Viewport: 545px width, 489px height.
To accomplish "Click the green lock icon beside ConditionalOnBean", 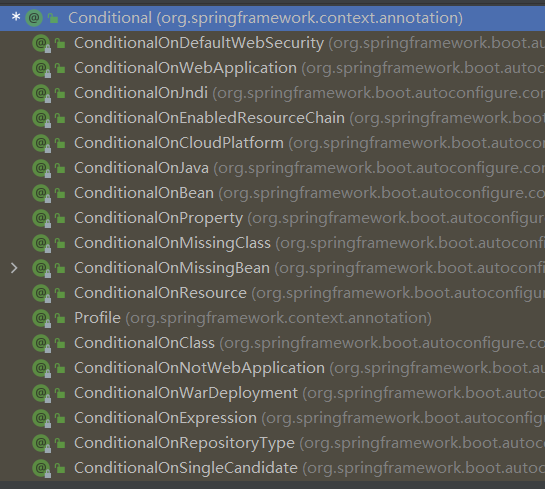I will (60, 193).
